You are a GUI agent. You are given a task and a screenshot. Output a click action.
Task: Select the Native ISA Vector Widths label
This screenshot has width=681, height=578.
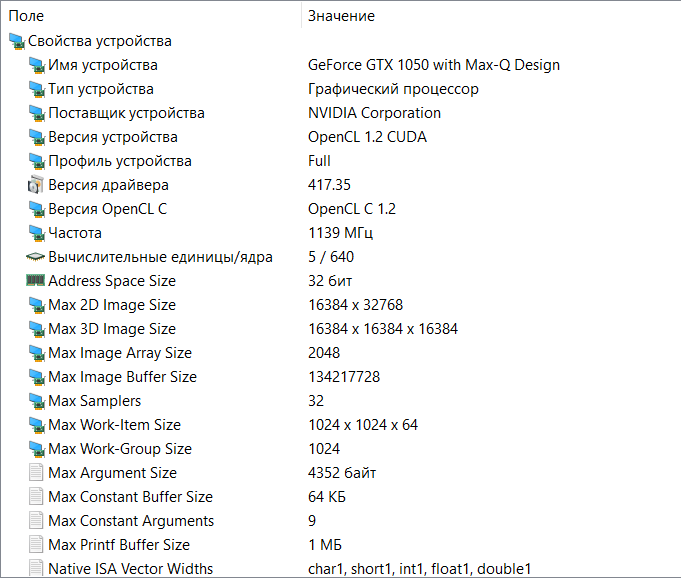click(131, 568)
